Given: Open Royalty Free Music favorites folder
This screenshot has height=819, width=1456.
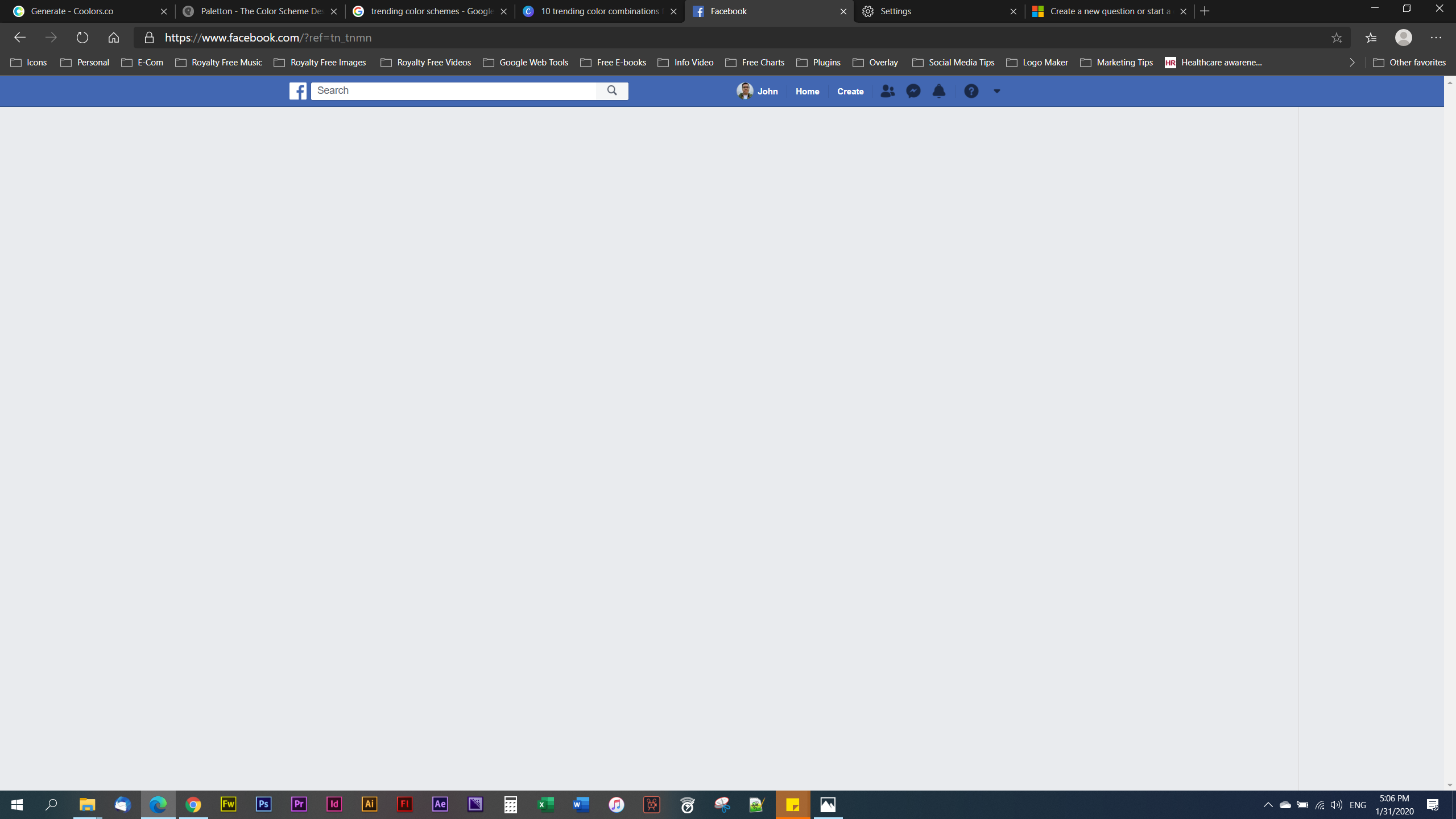Looking at the screenshot, I should pos(220,63).
